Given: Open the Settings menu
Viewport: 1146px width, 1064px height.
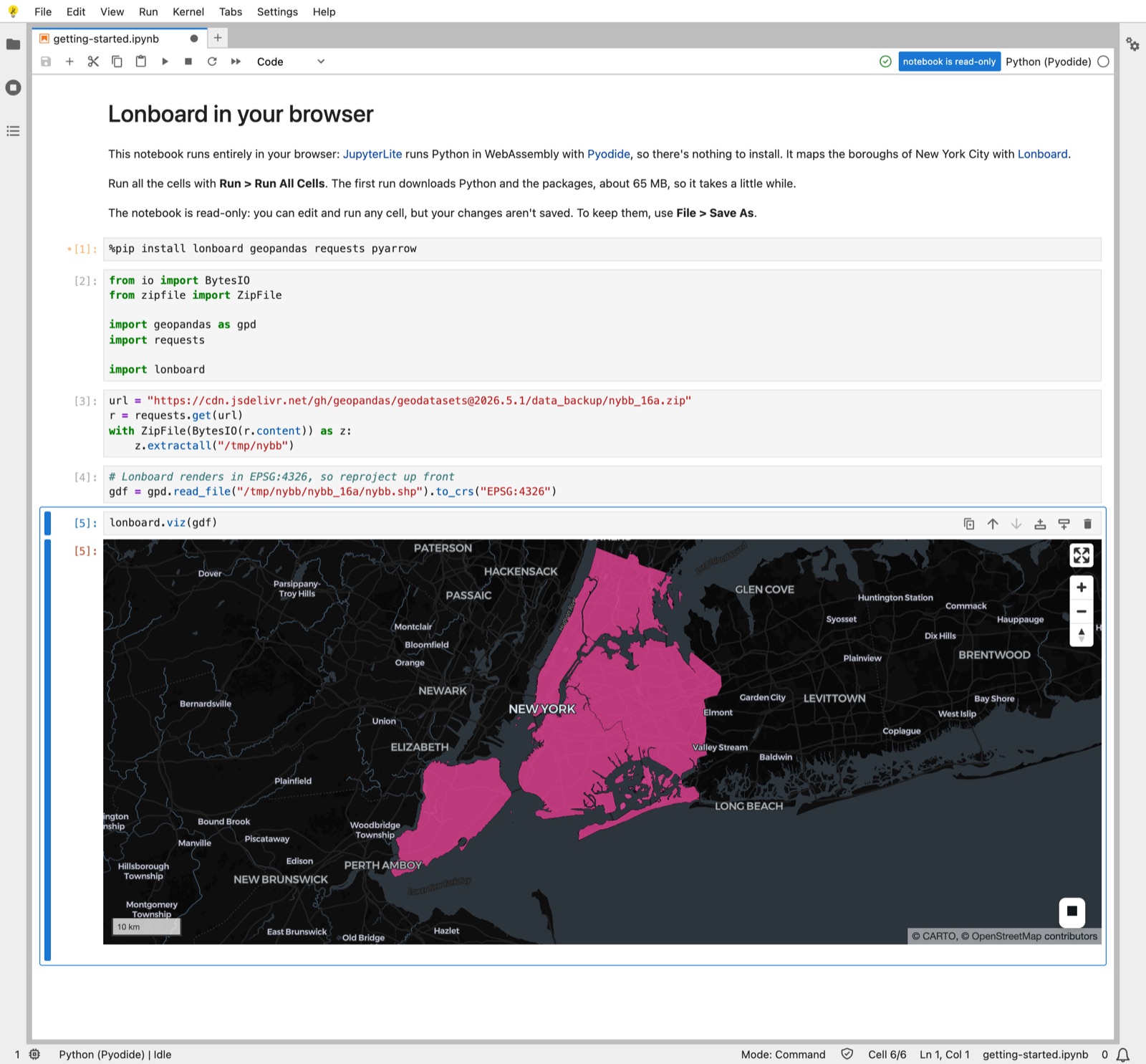Looking at the screenshot, I should click(277, 11).
